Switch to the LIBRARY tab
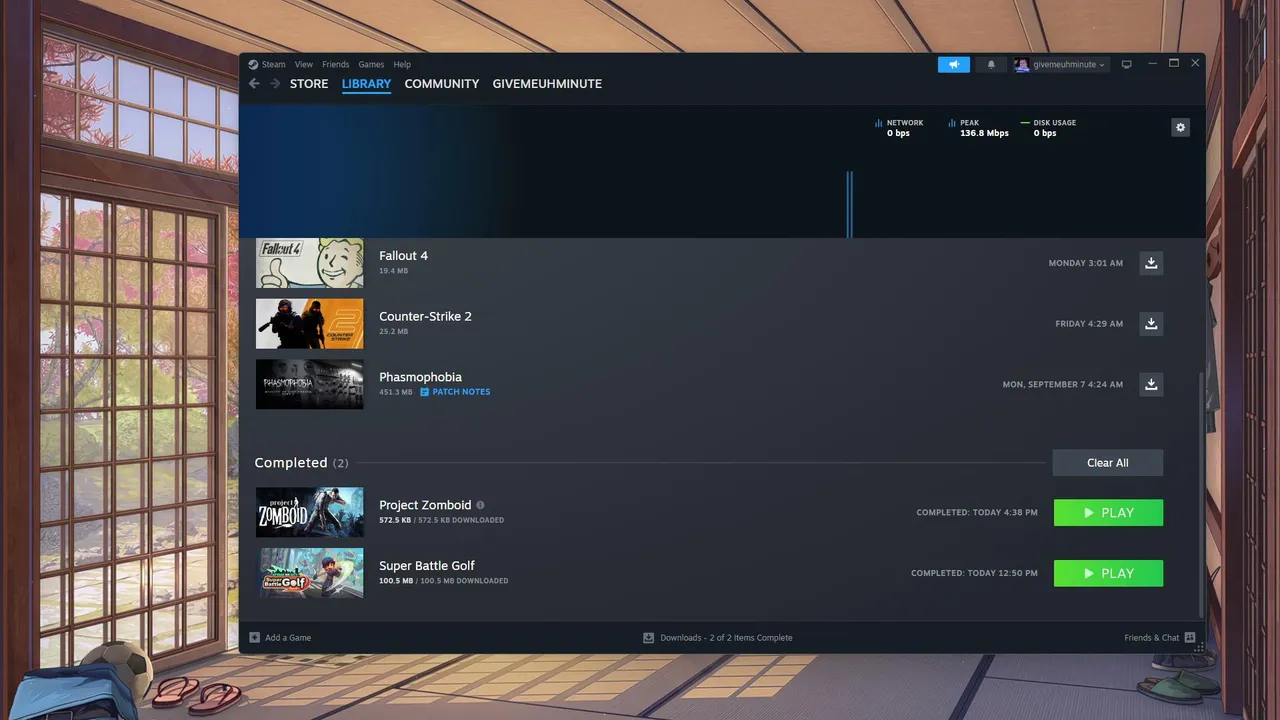This screenshot has width=1280, height=720. click(x=366, y=84)
